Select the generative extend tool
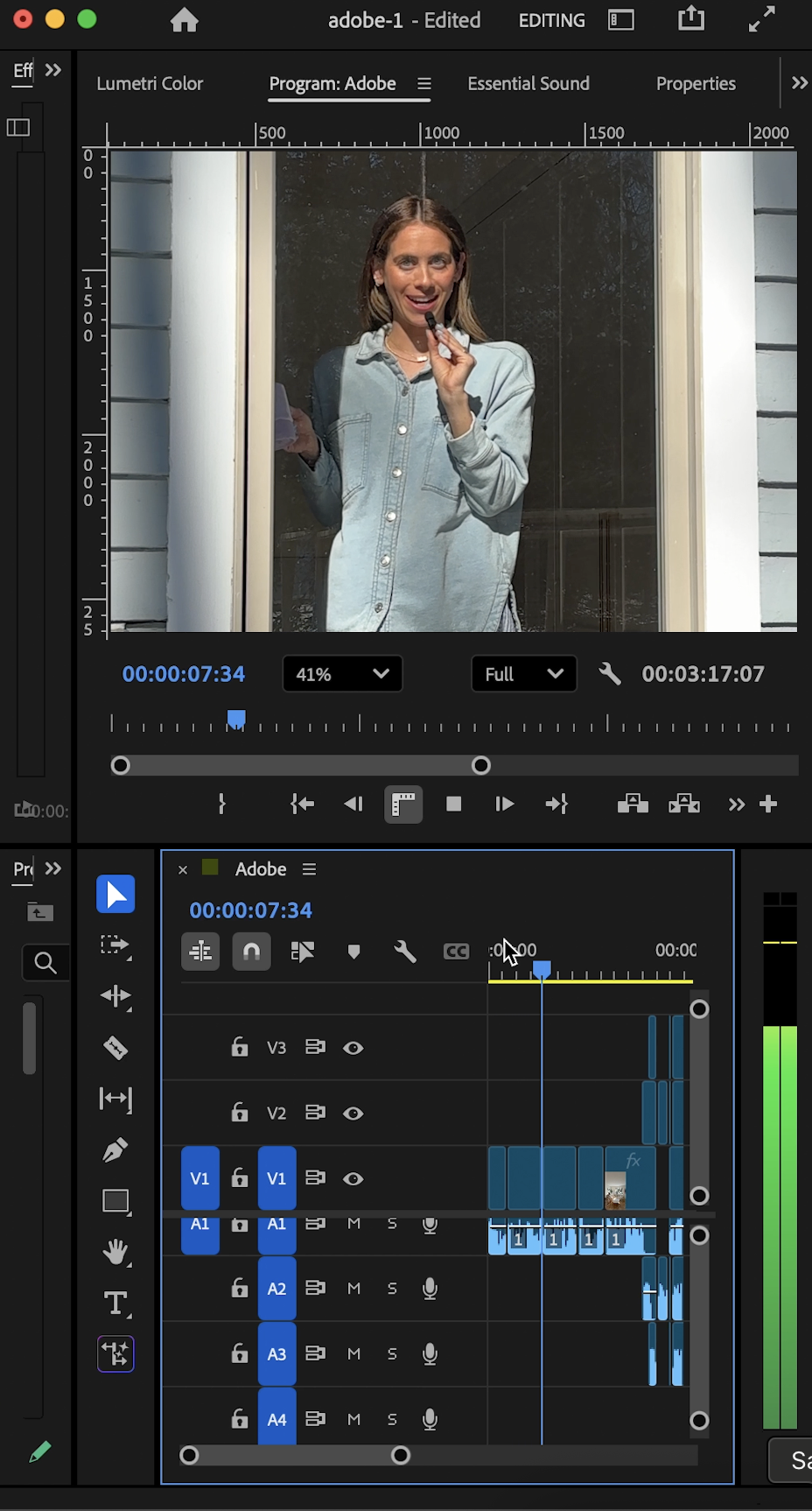 click(115, 1353)
